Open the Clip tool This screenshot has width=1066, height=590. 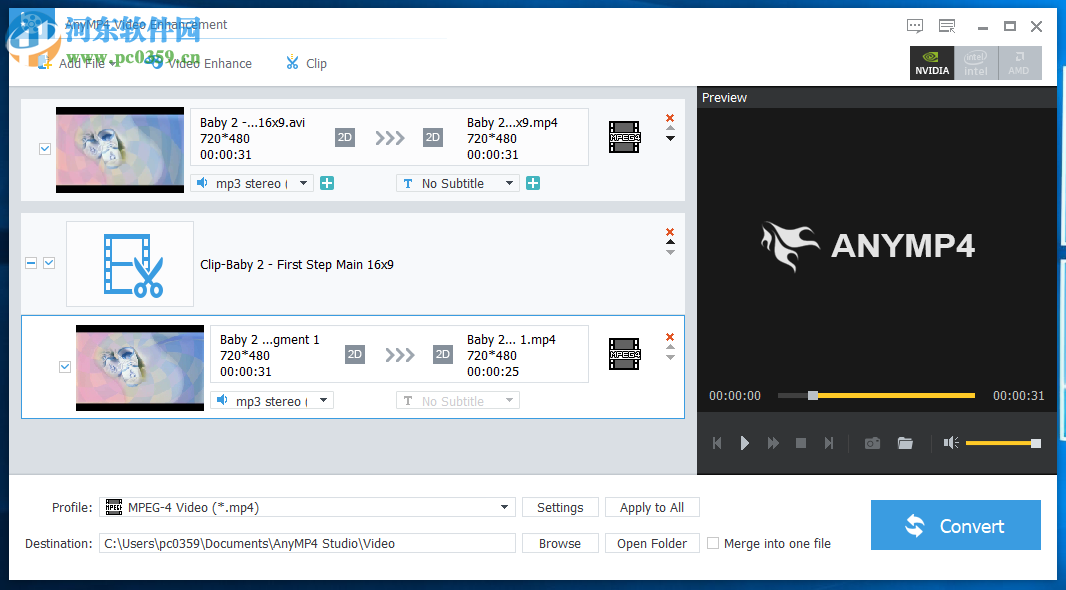tap(305, 62)
